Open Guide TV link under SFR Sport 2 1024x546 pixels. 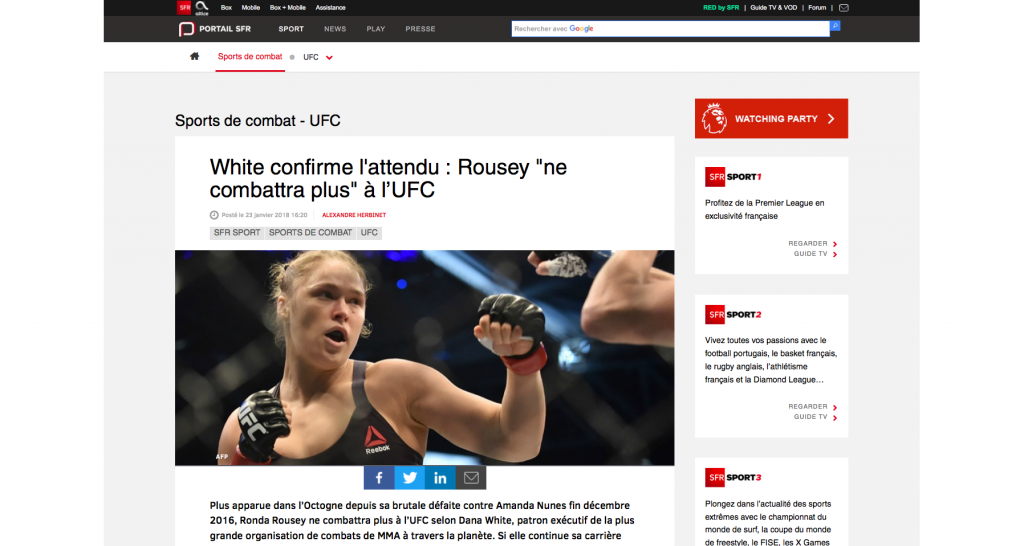[815, 417]
